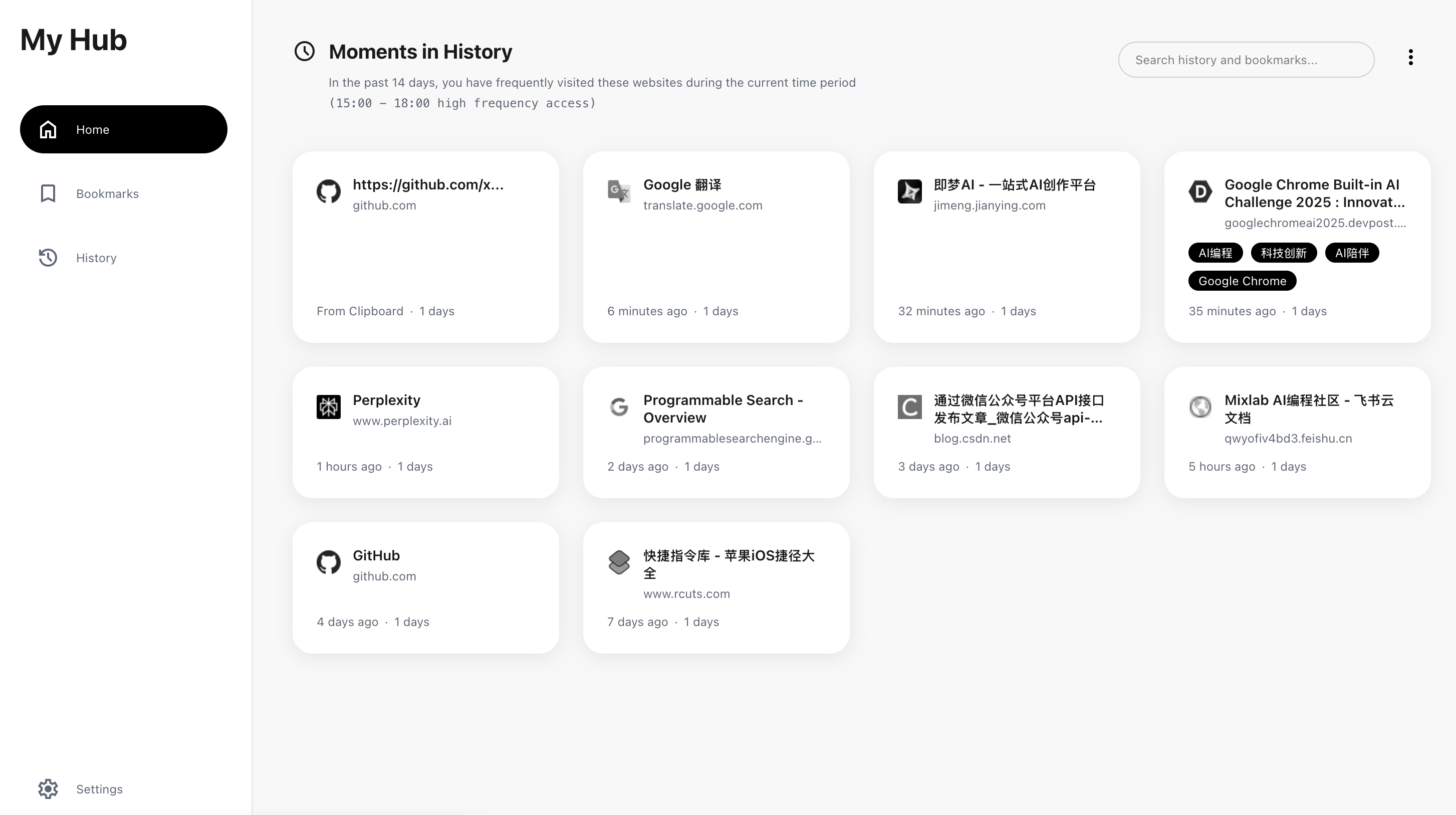Click the Jimeng AI favicon
The image size is (1456, 815).
point(909,191)
